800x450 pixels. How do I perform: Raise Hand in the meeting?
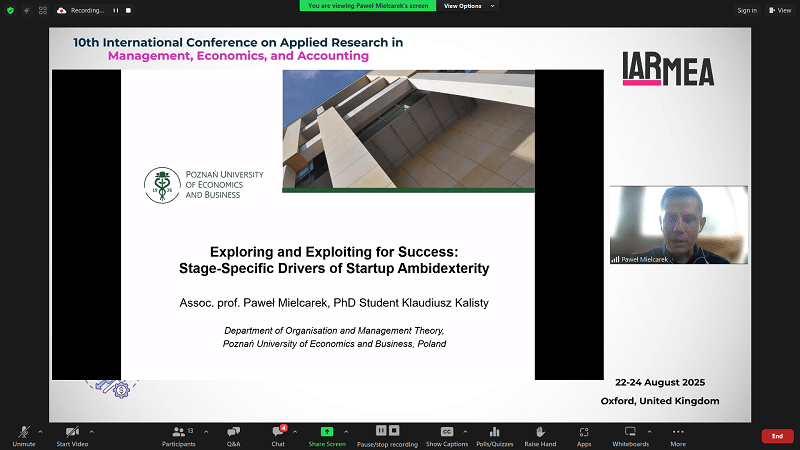[539, 432]
